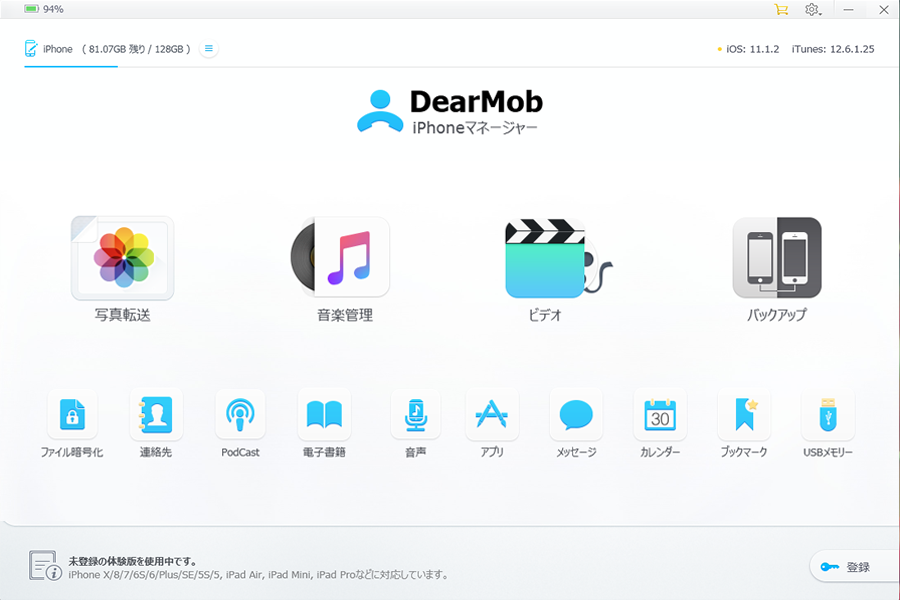900x600 pixels.
Task: Open device menu next to iPhone storage
Action: 209,49
